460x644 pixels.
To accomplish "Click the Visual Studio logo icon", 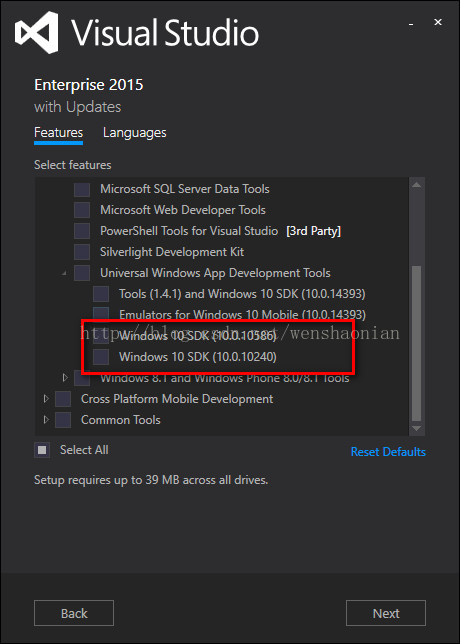I will click(x=37, y=32).
